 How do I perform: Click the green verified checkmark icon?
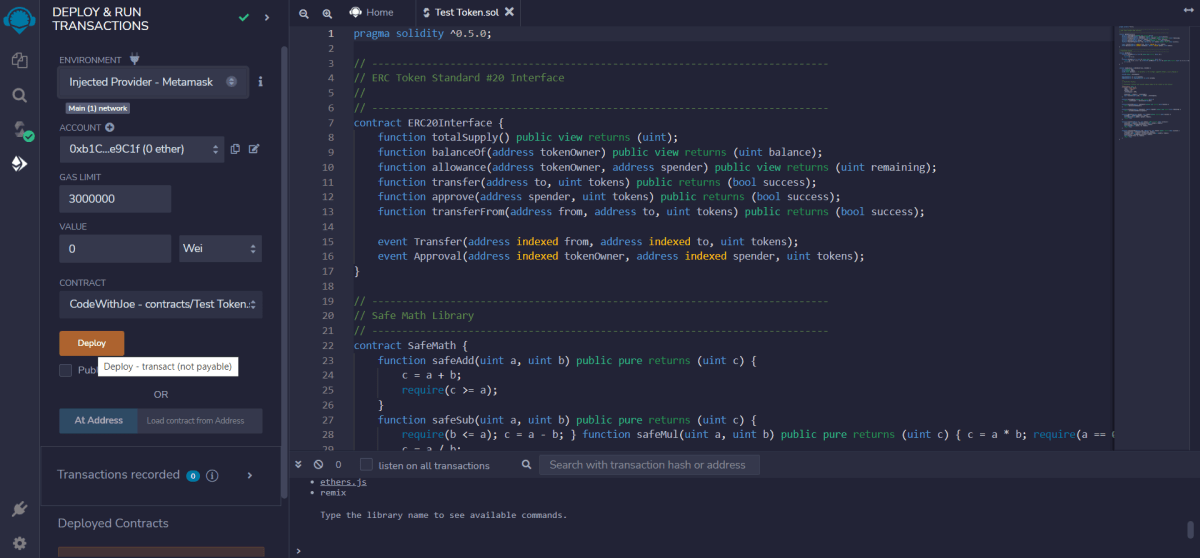(x=244, y=17)
